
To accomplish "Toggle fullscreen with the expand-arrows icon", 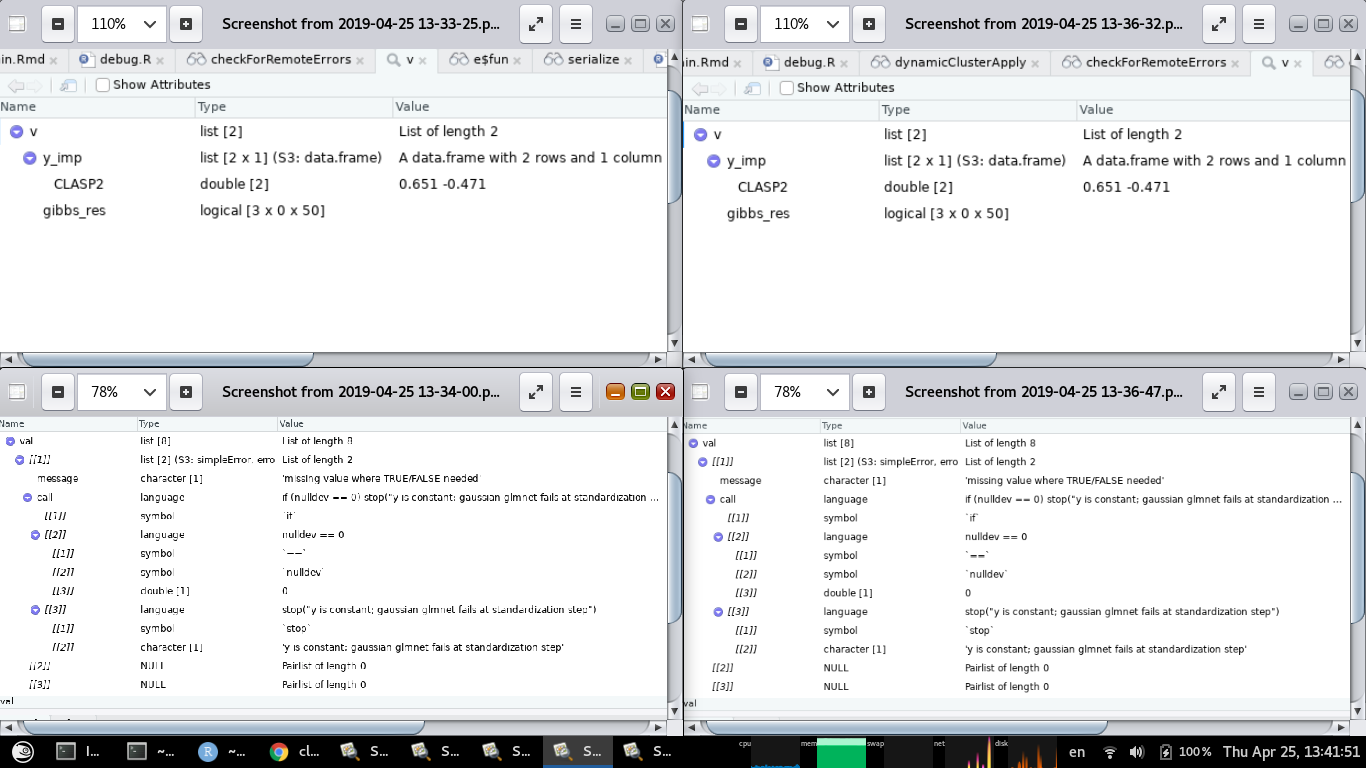I will pyautogui.click(x=536, y=24).
